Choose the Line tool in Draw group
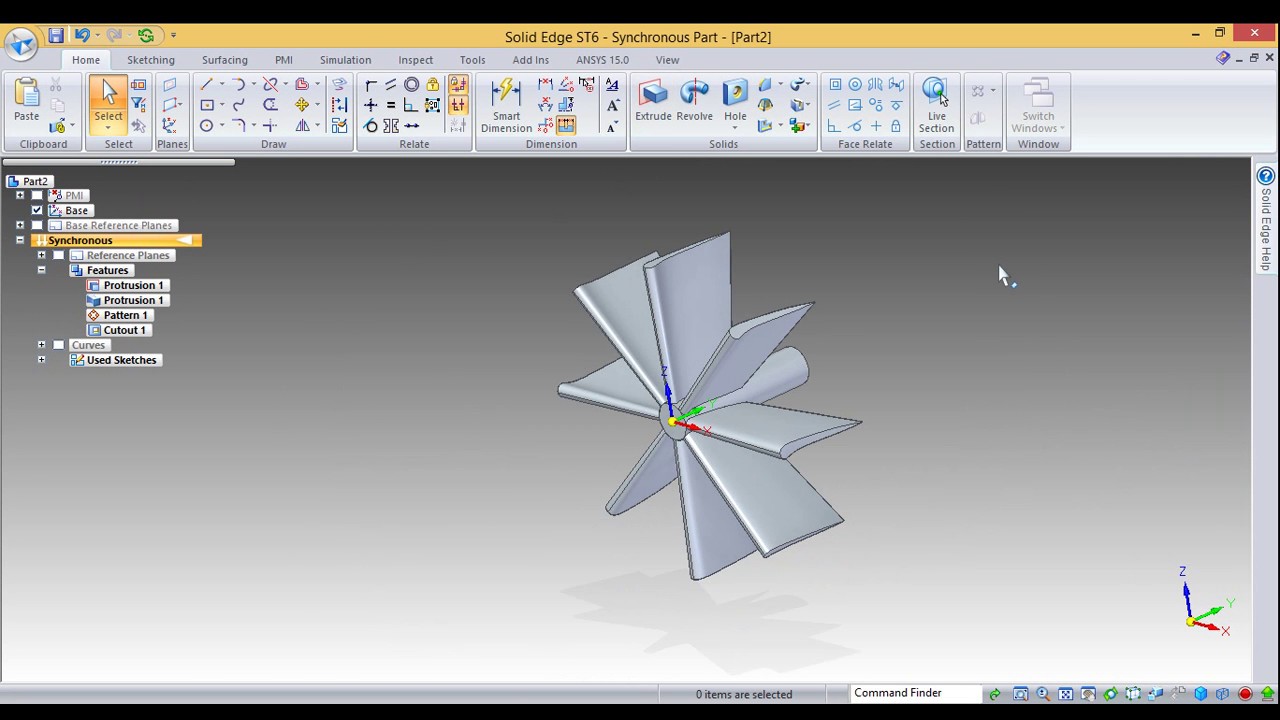Screen dimensions: 1280x720 206,85
